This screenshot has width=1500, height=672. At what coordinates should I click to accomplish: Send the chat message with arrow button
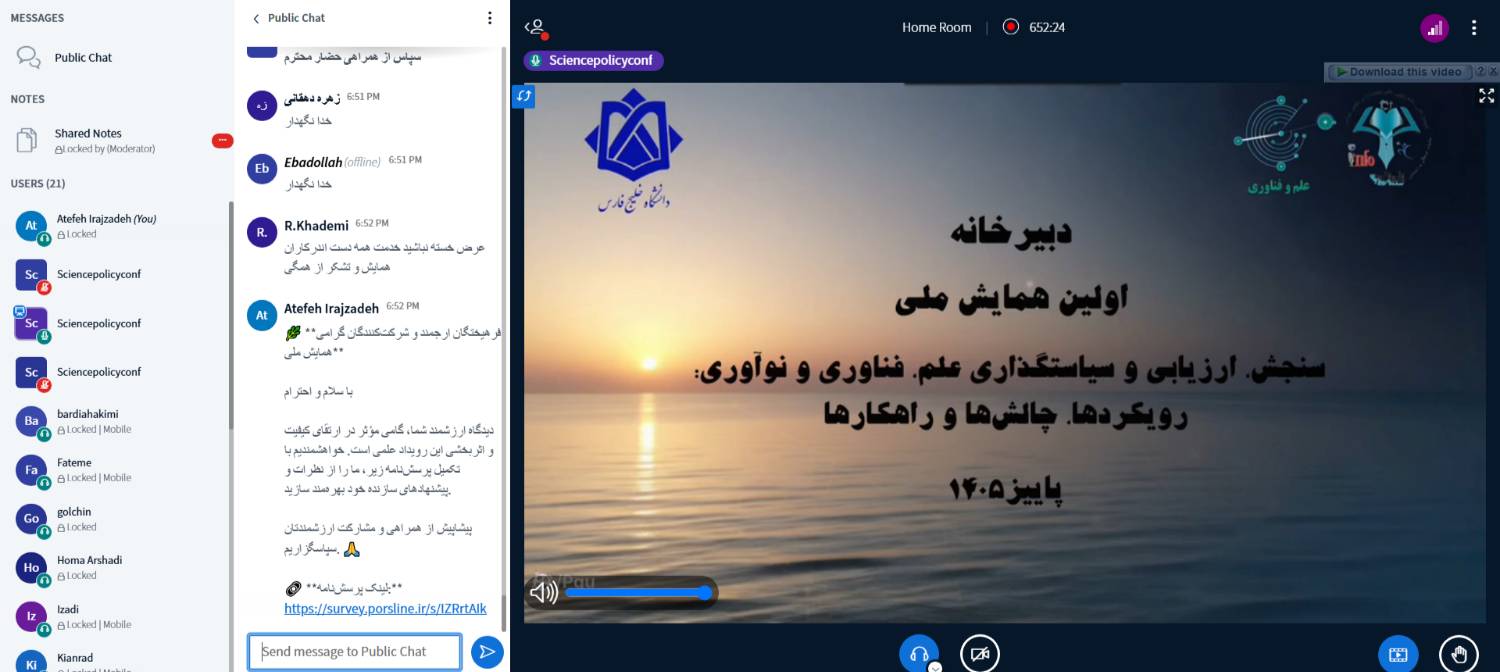487,652
